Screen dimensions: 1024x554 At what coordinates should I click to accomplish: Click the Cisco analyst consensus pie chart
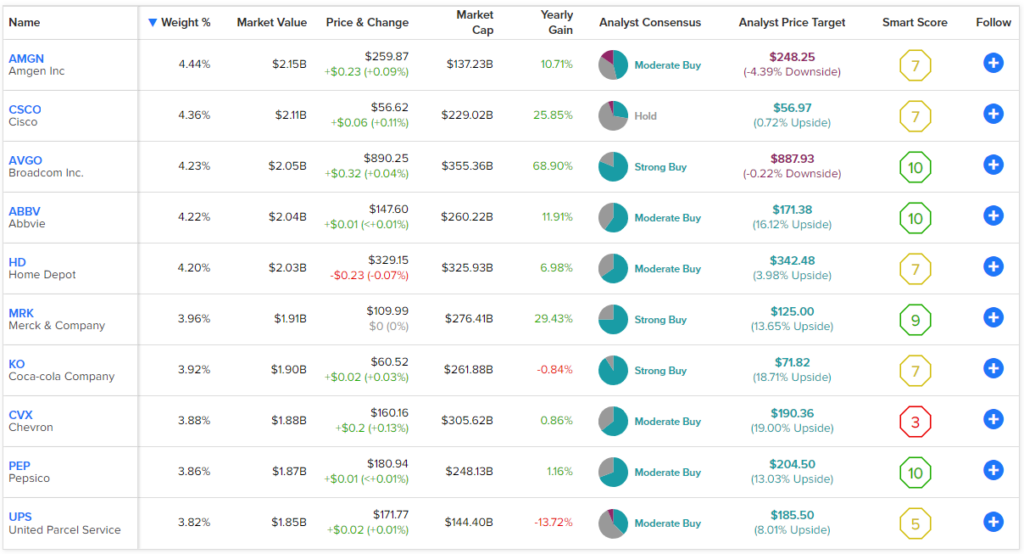pyautogui.click(x=613, y=116)
